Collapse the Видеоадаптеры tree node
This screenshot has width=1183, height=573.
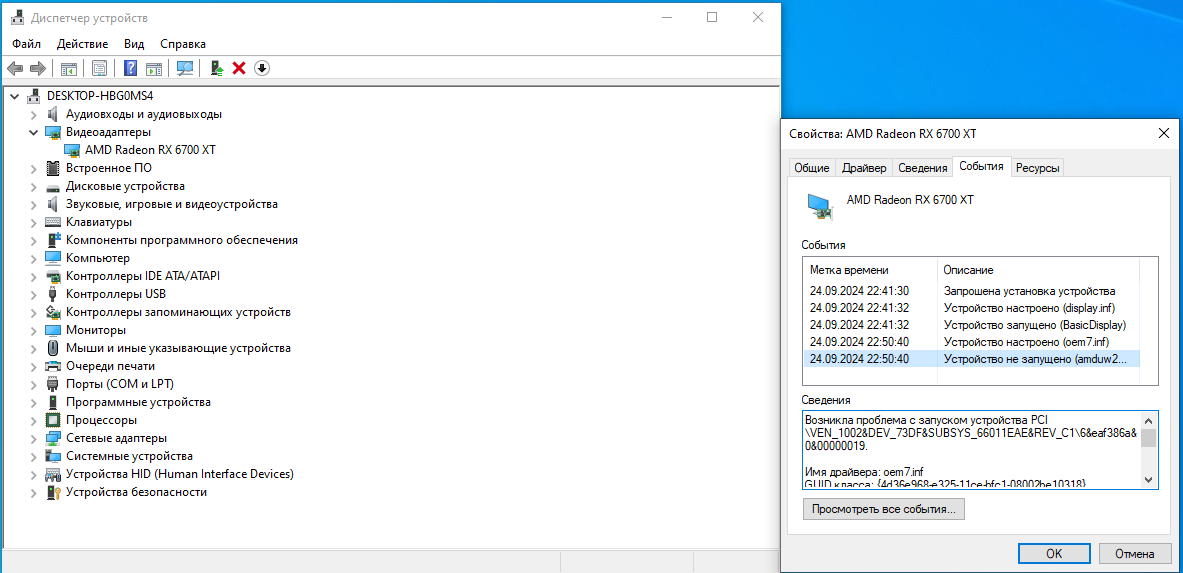click(33, 132)
